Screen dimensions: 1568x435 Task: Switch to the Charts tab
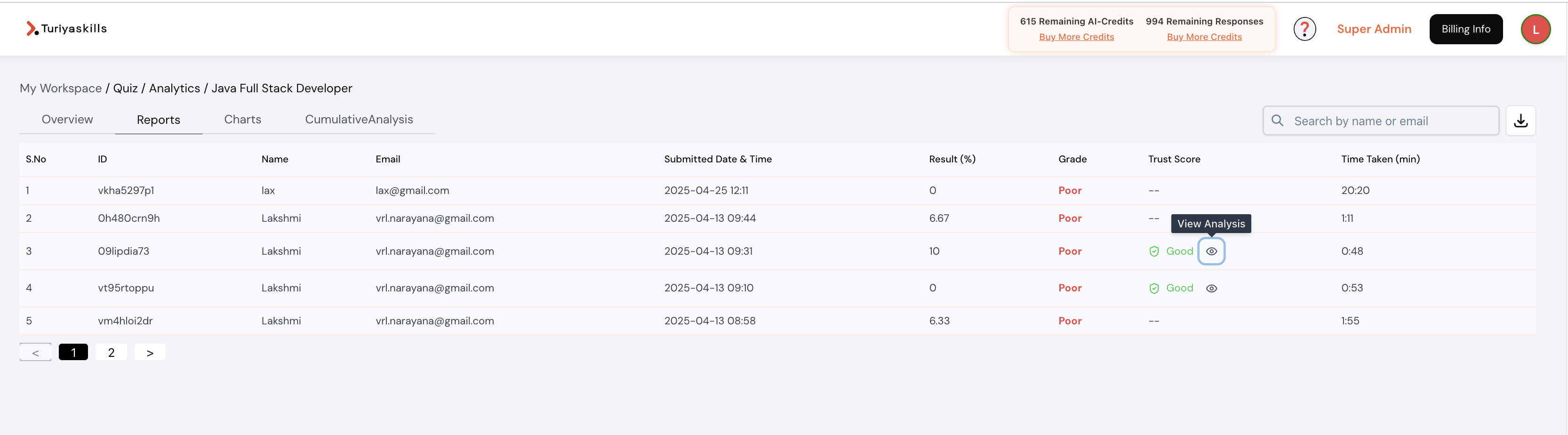click(x=242, y=119)
